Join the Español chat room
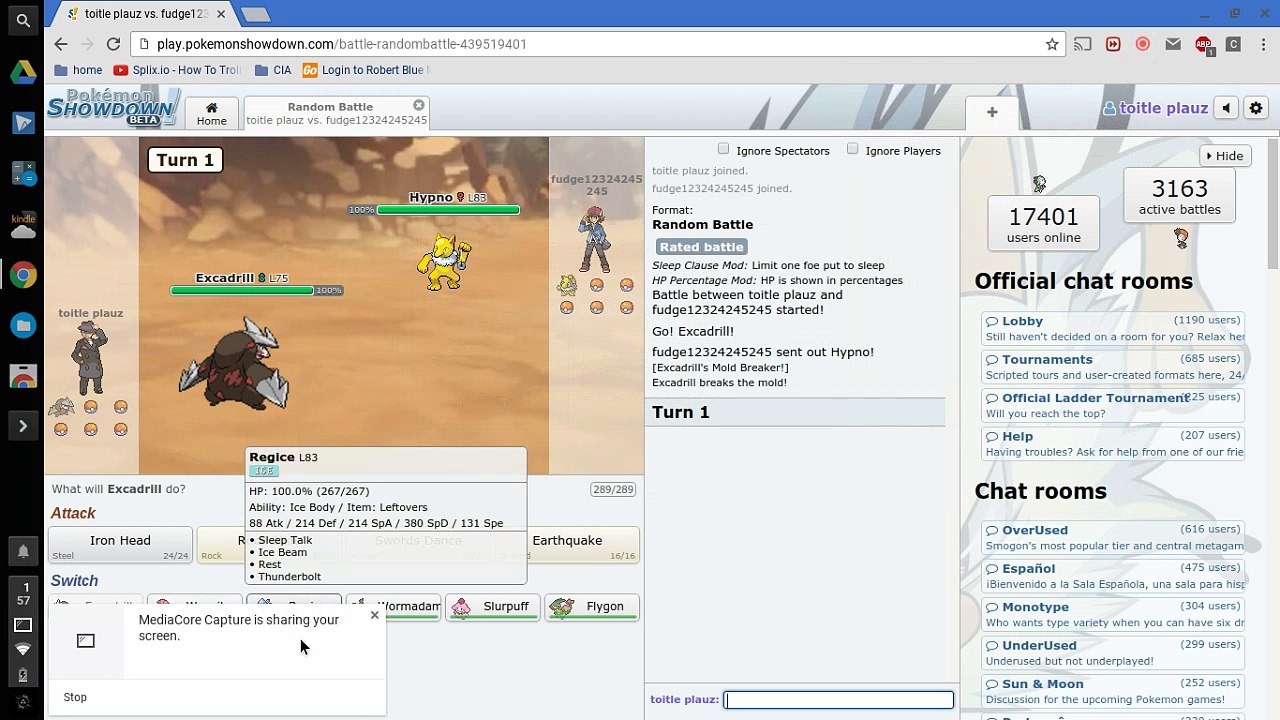This screenshot has height=720, width=1280. coord(1112,577)
